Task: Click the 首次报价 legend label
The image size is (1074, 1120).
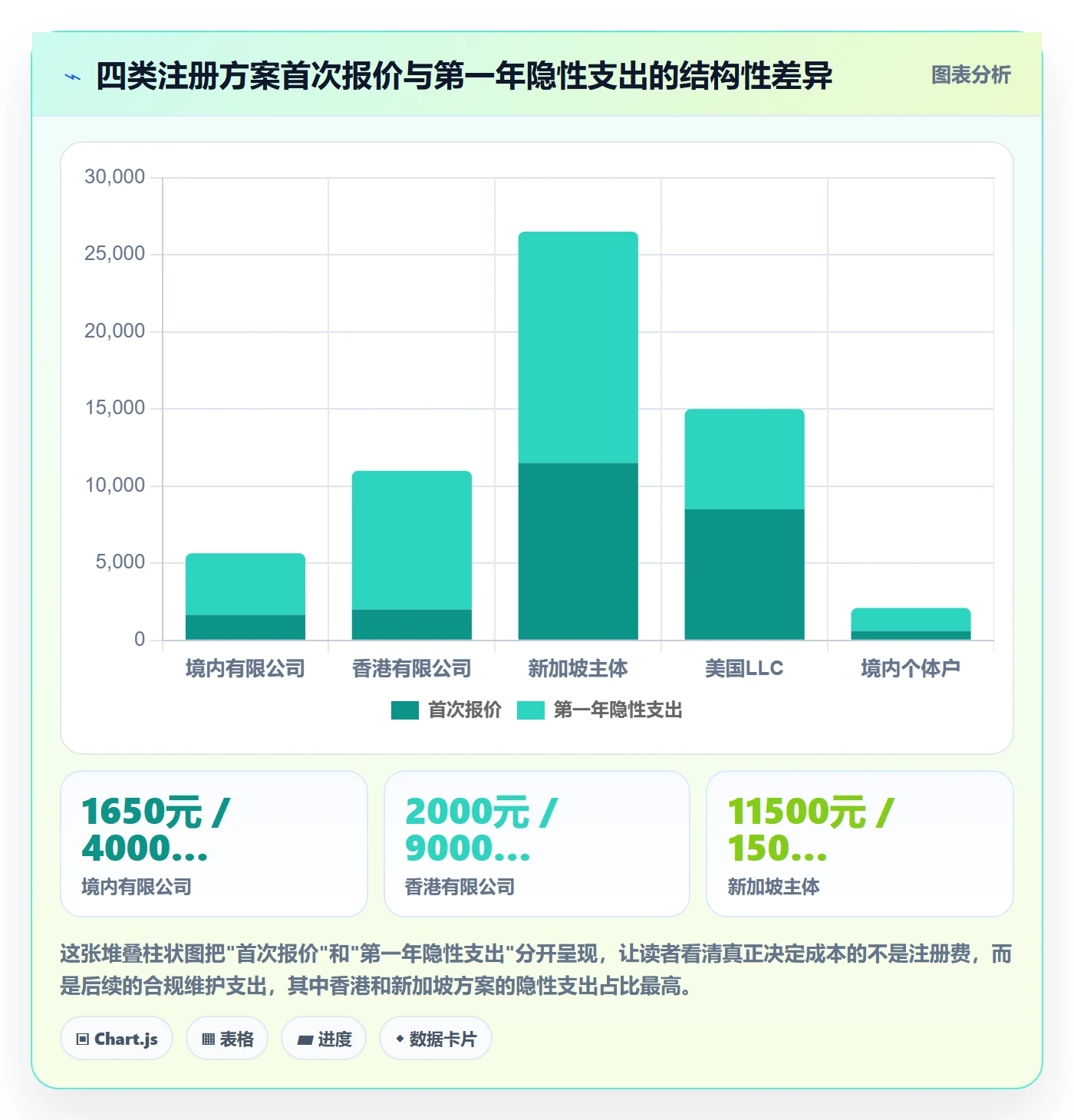Action: [x=464, y=710]
